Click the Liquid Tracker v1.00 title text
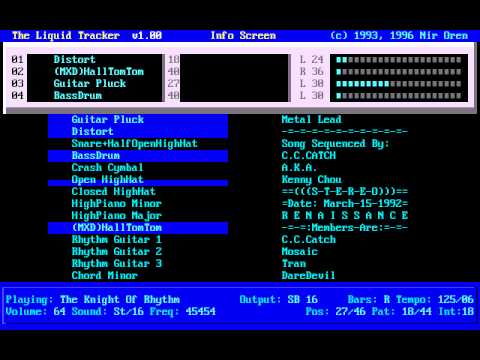The height and width of the screenshot is (360, 480). [87, 35]
